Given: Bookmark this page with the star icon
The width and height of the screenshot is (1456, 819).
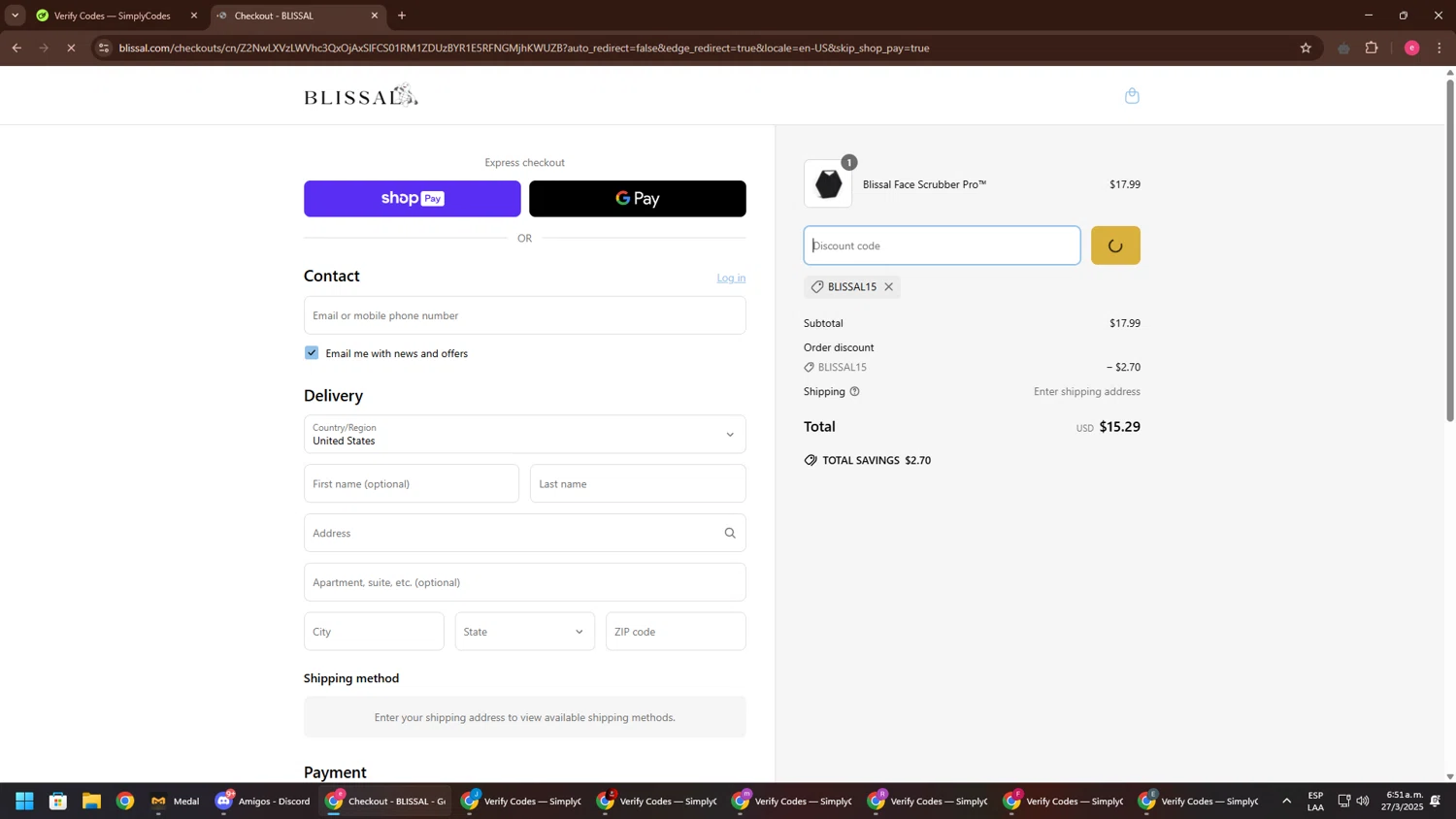Looking at the screenshot, I should pyautogui.click(x=1306, y=48).
